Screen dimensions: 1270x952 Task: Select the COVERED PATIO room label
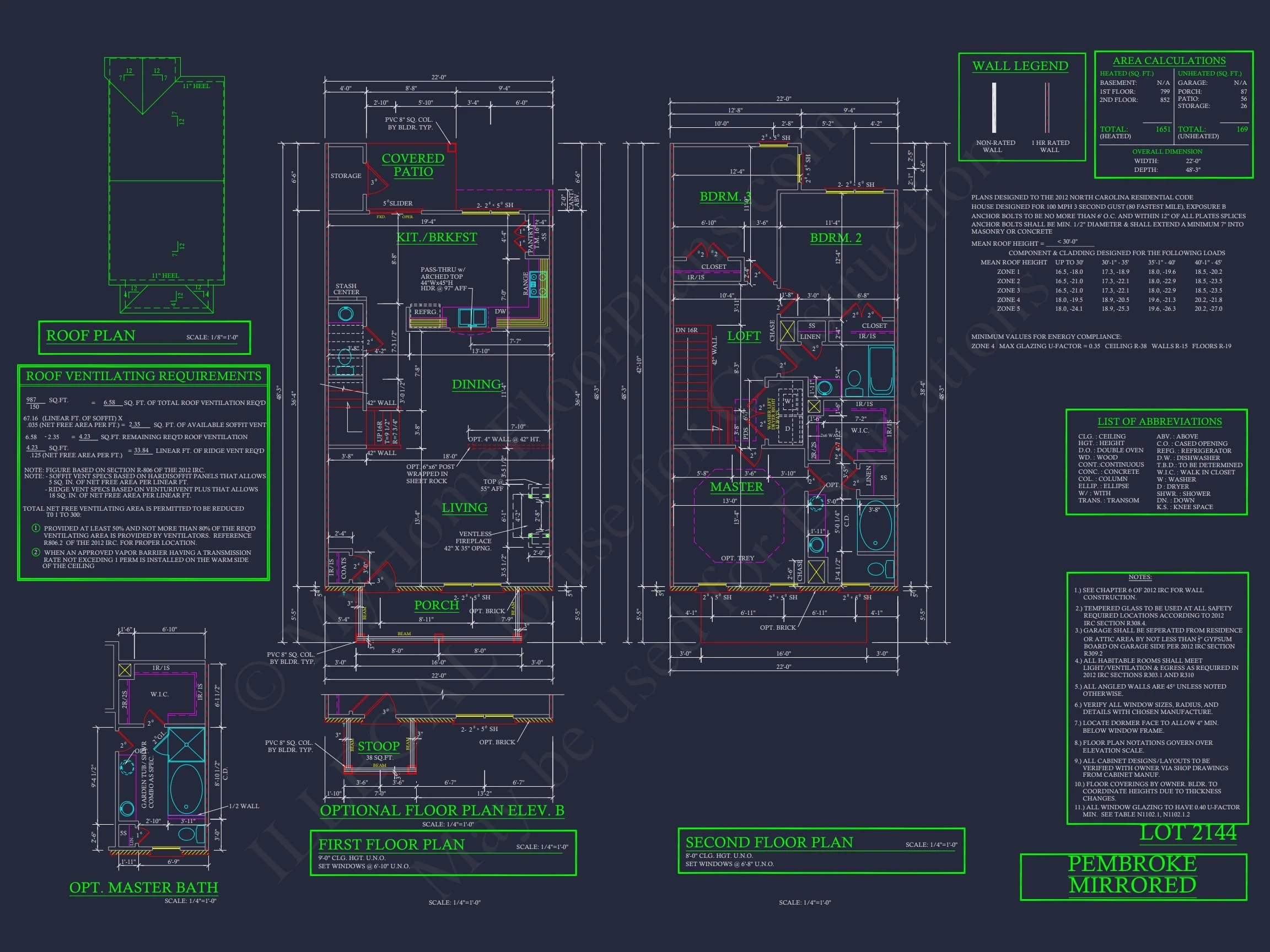pos(413,165)
